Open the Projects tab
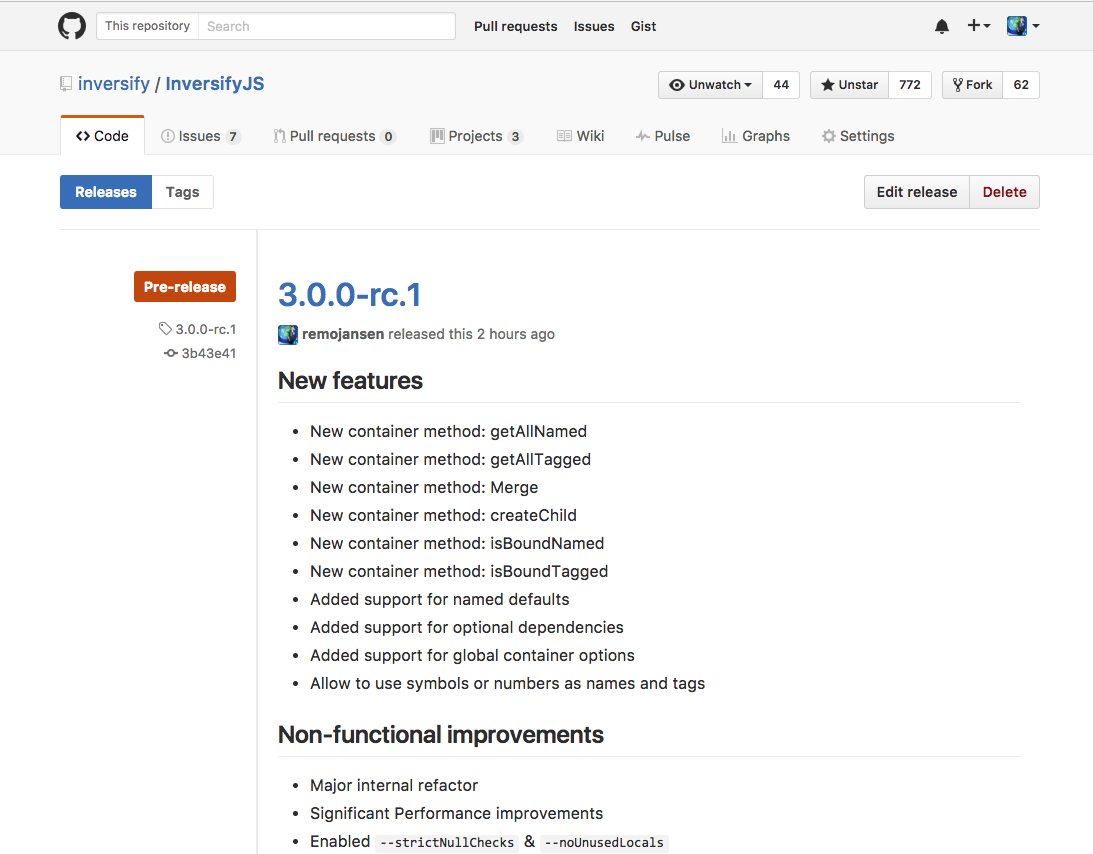 (476, 136)
